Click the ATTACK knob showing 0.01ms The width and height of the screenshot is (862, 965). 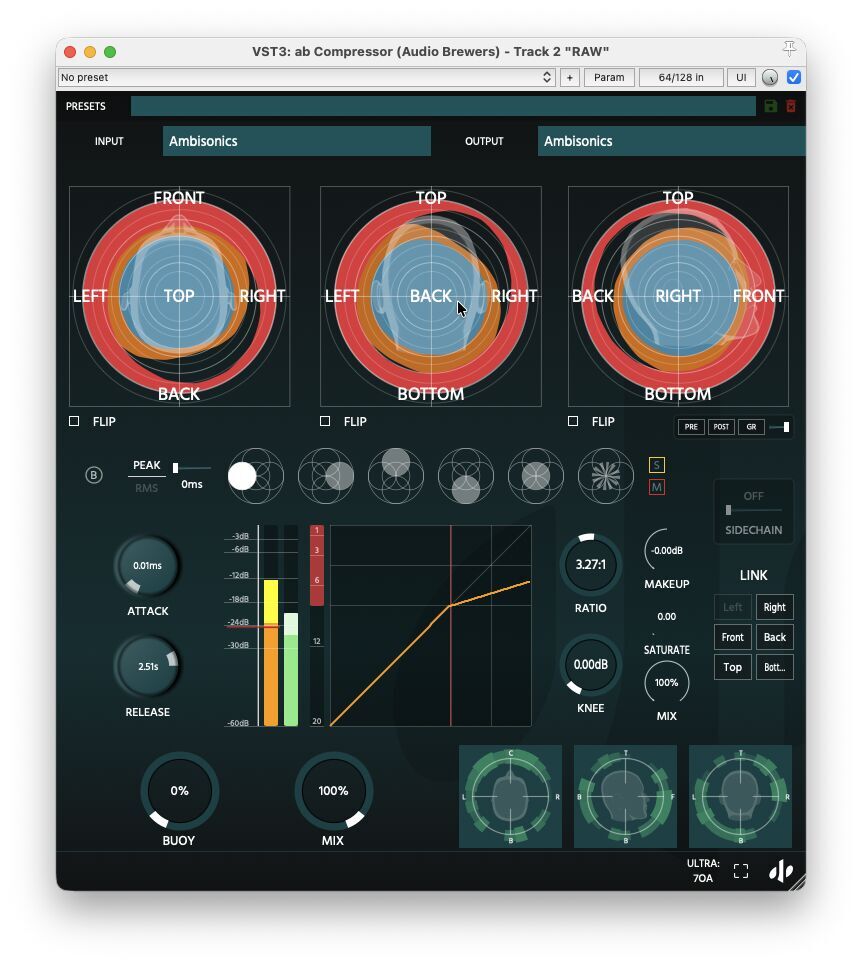147,566
